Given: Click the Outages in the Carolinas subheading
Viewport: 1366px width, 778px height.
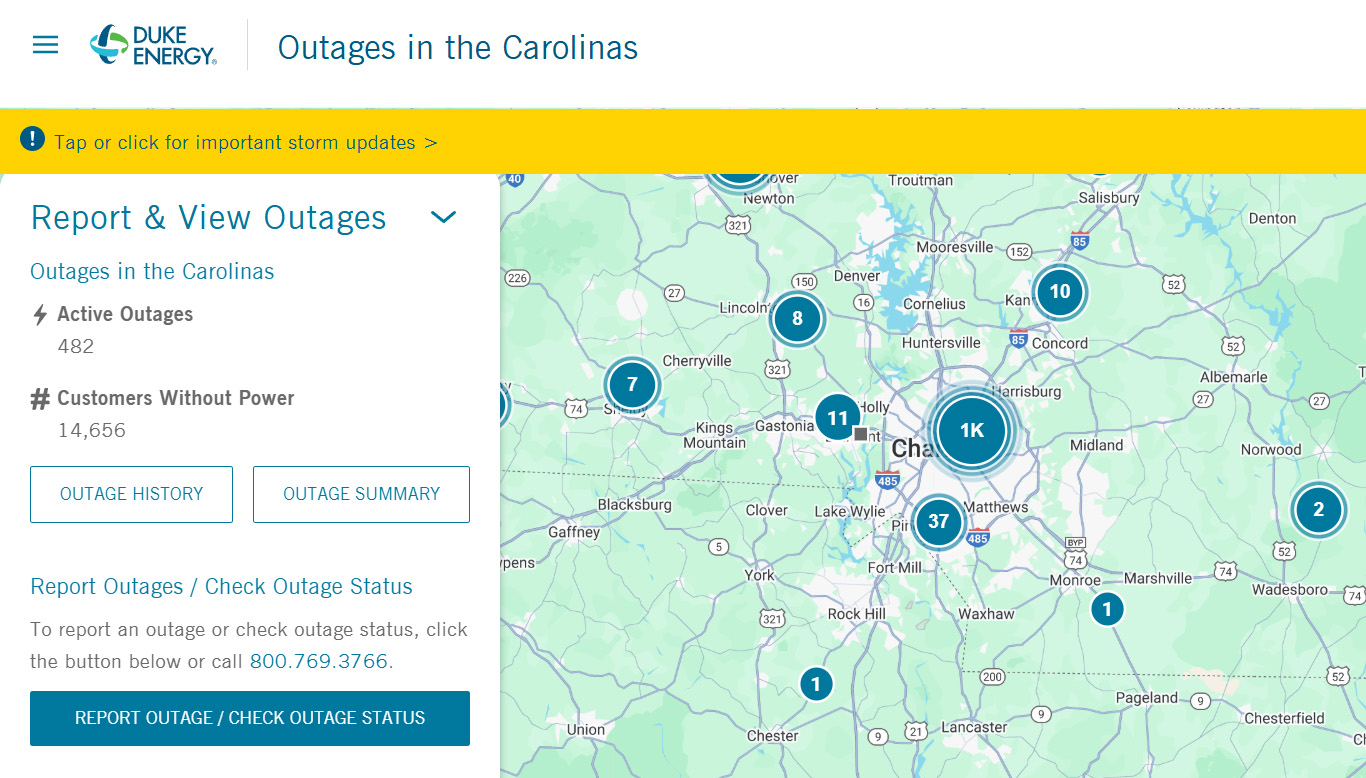Looking at the screenshot, I should click(152, 272).
